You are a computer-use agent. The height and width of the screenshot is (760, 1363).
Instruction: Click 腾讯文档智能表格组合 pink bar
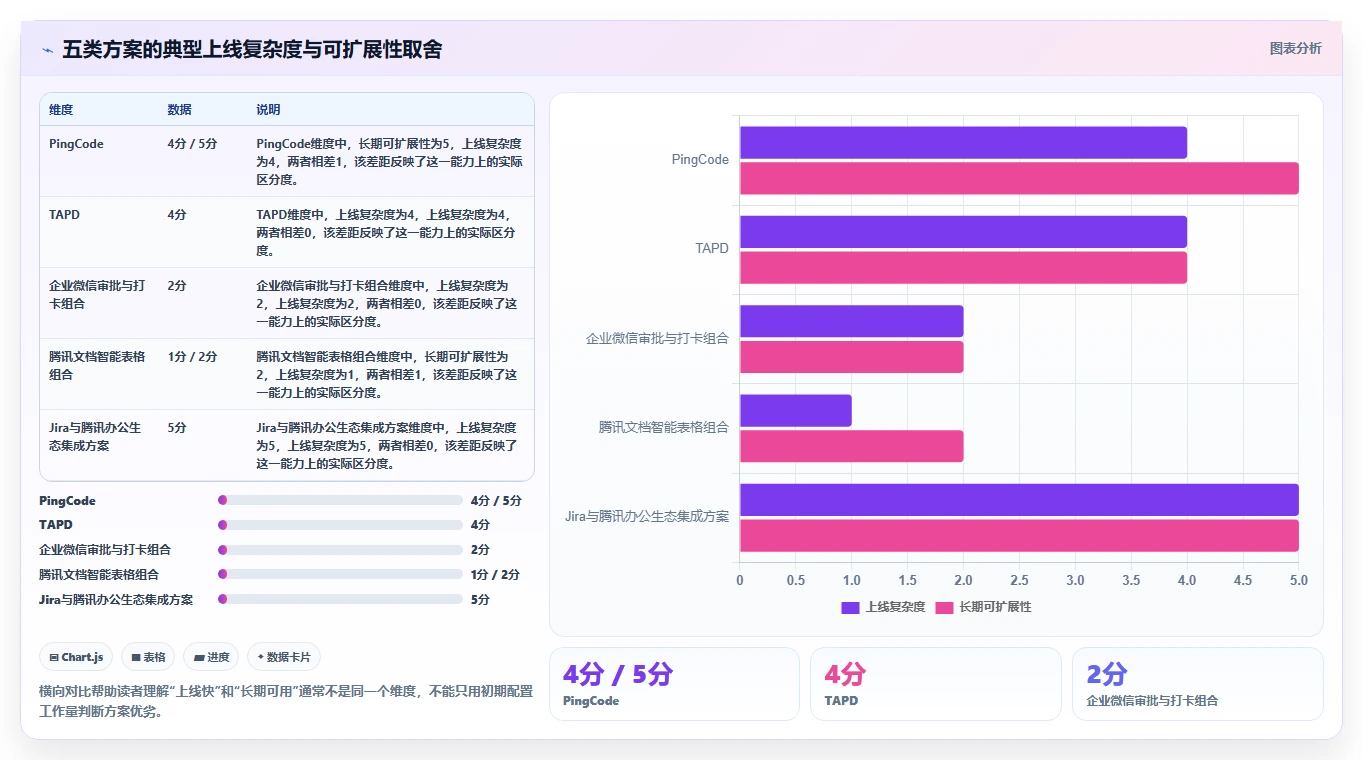pos(851,446)
